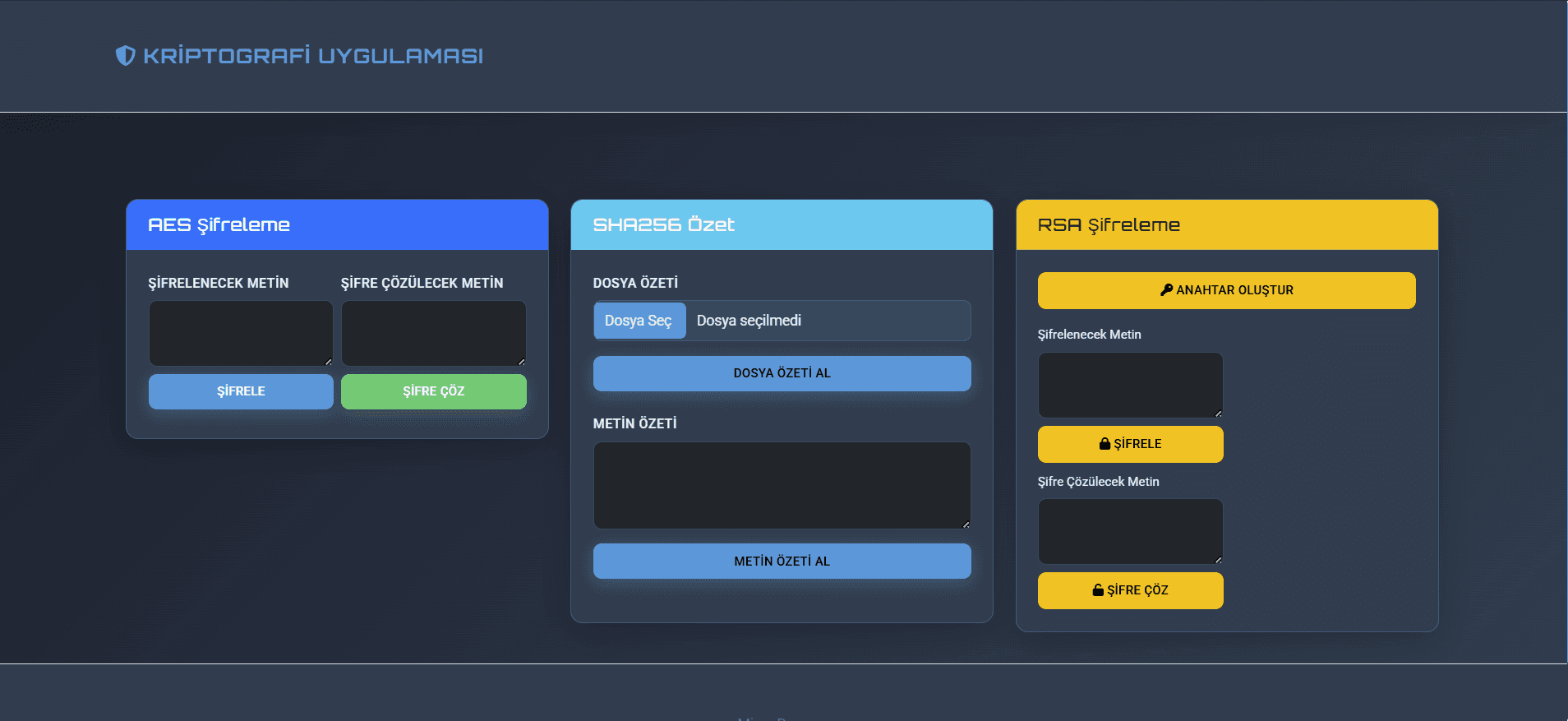The image size is (1568, 721).
Task: Click the key icon on Anahtar Oluştur
Action: pos(1166,289)
